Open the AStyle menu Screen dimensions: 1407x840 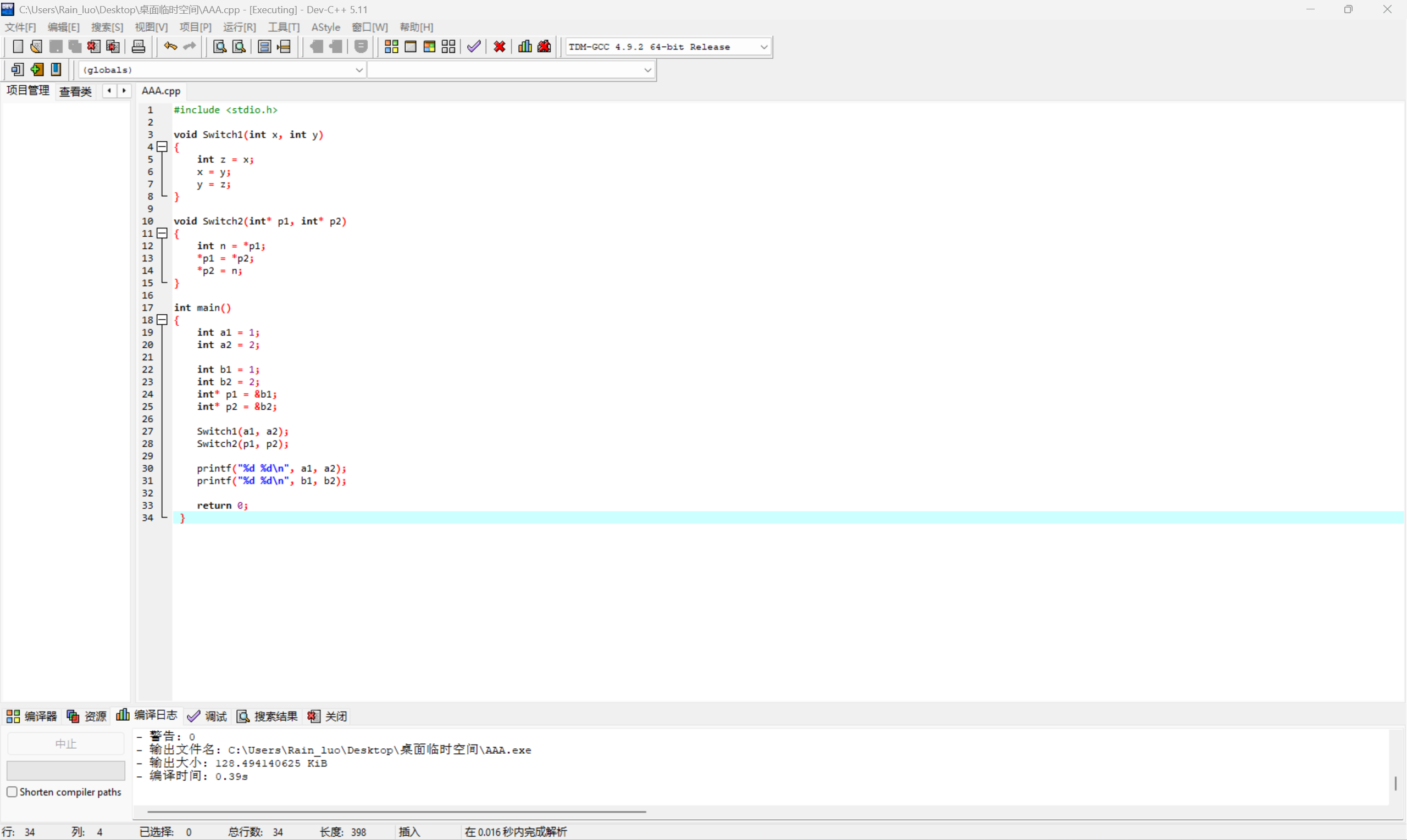tap(325, 27)
